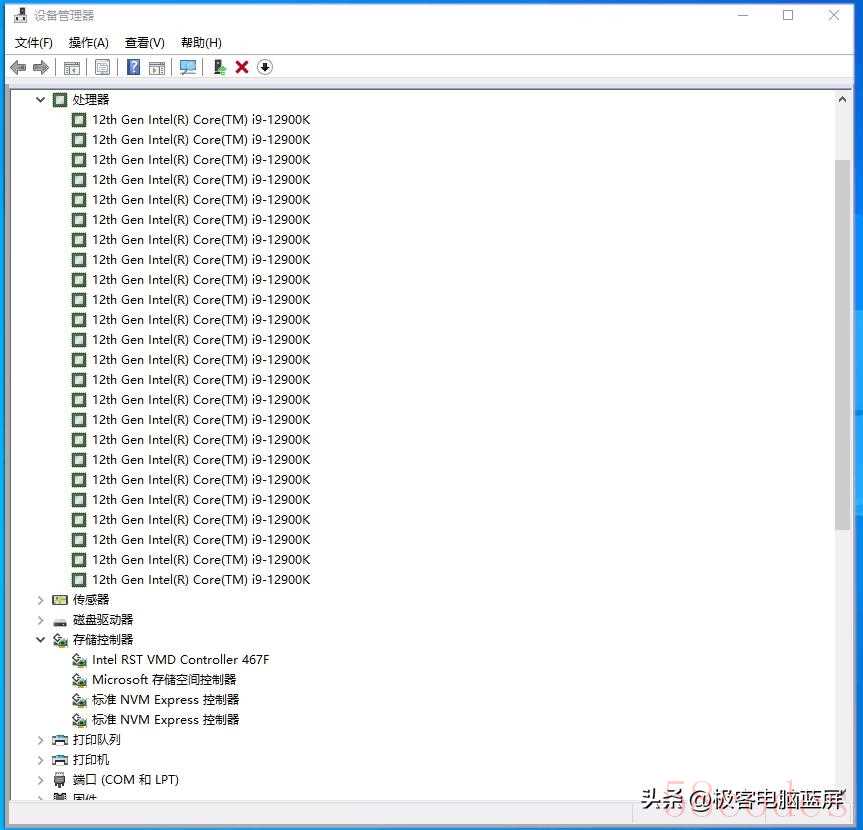863x830 pixels.
Task: Click the 设备管理器 title bar icon
Action: (x=20, y=15)
